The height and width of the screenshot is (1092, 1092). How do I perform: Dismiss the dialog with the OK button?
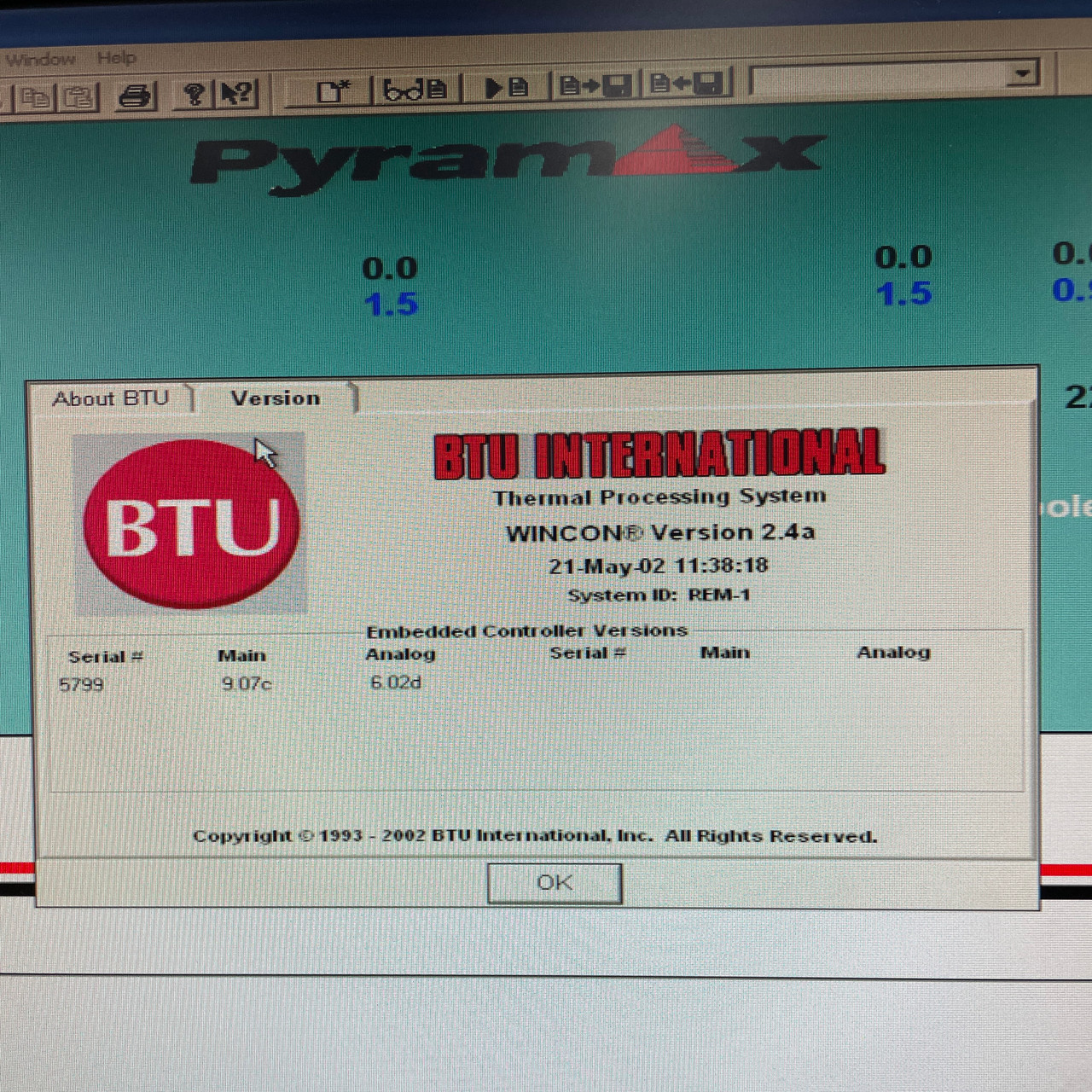554,883
